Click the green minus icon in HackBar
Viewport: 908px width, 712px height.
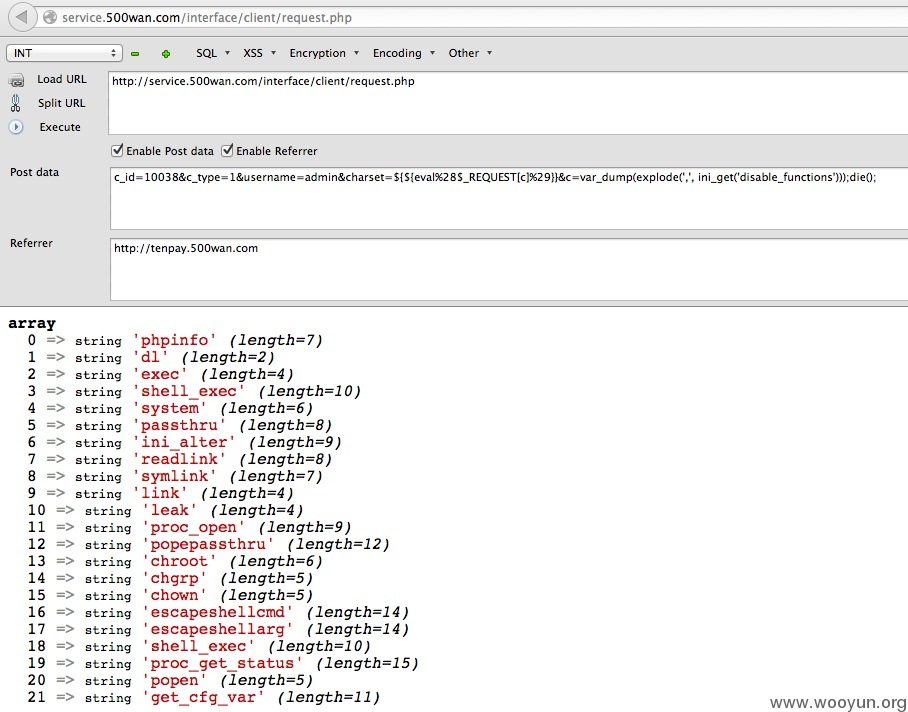tap(135, 54)
